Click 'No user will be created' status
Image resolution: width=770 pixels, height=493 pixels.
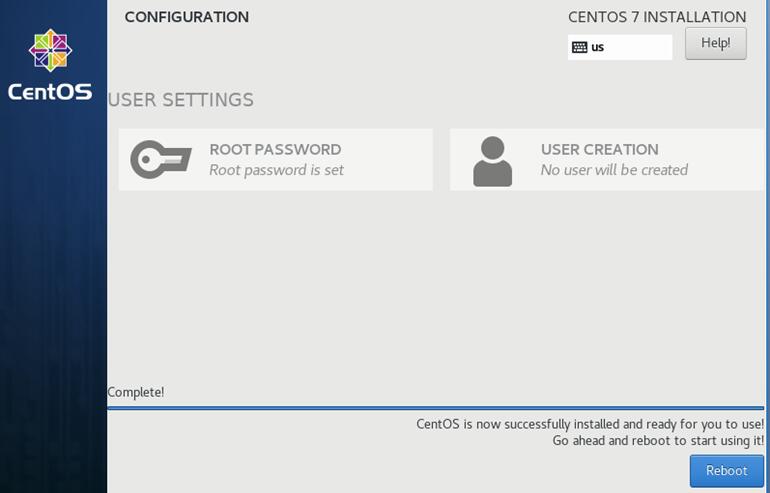[x=614, y=170]
